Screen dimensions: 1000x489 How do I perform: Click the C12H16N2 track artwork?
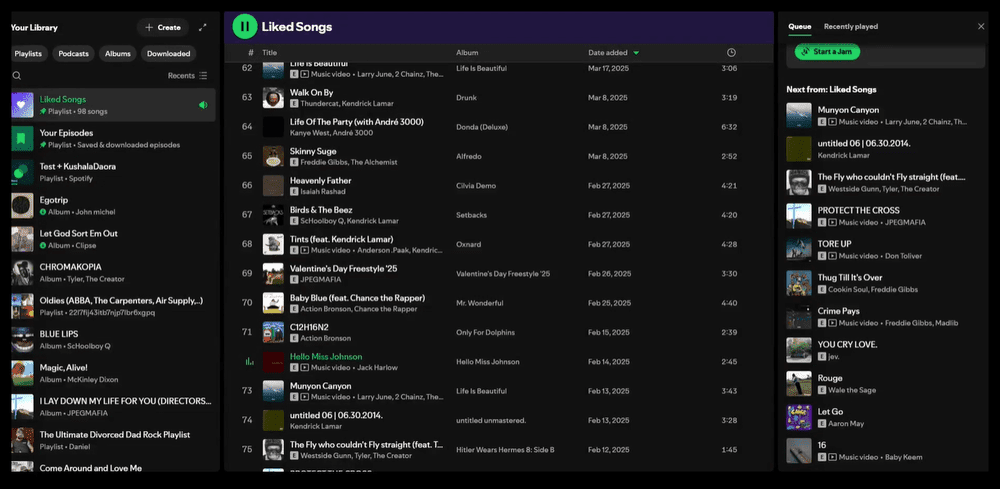click(273, 332)
